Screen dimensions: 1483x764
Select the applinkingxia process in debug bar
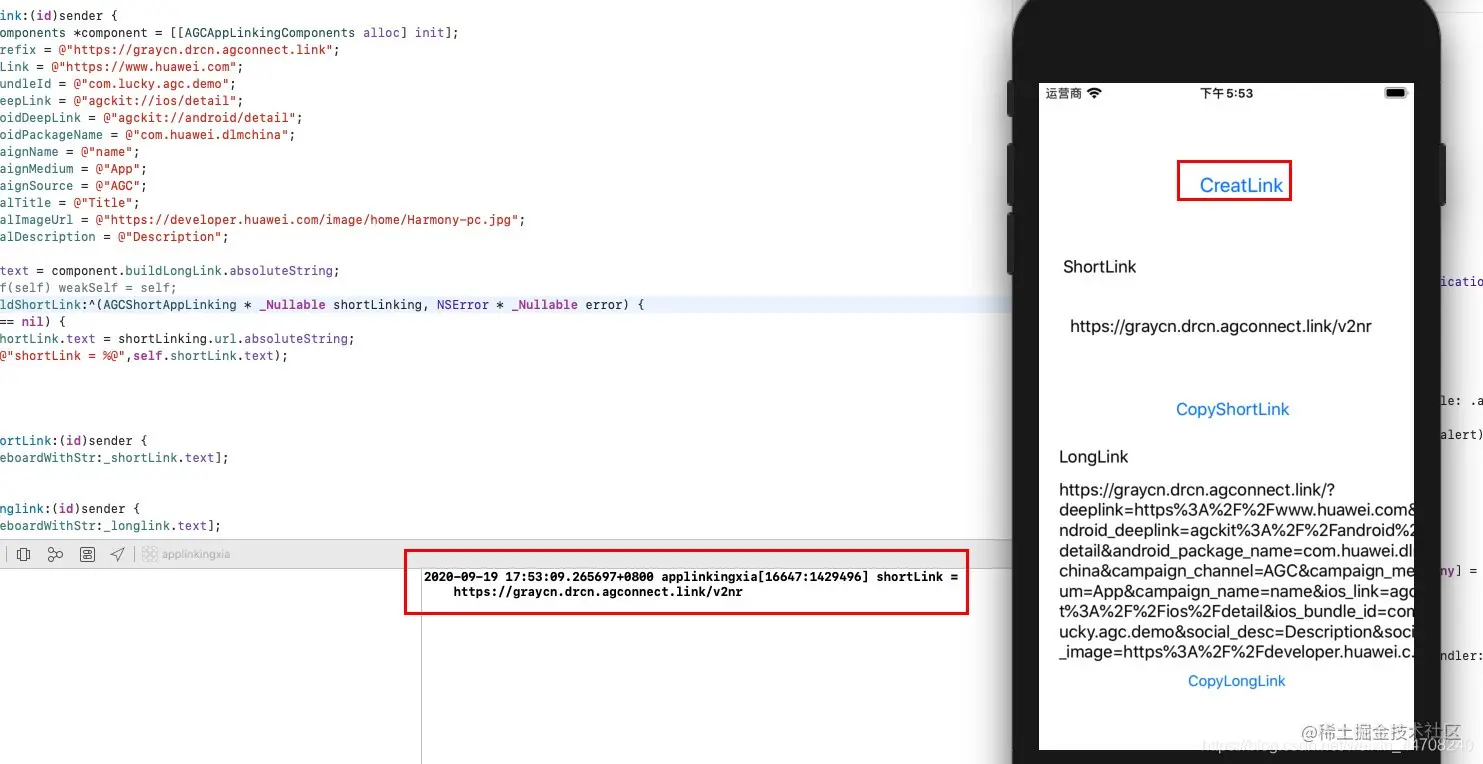[x=187, y=554]
